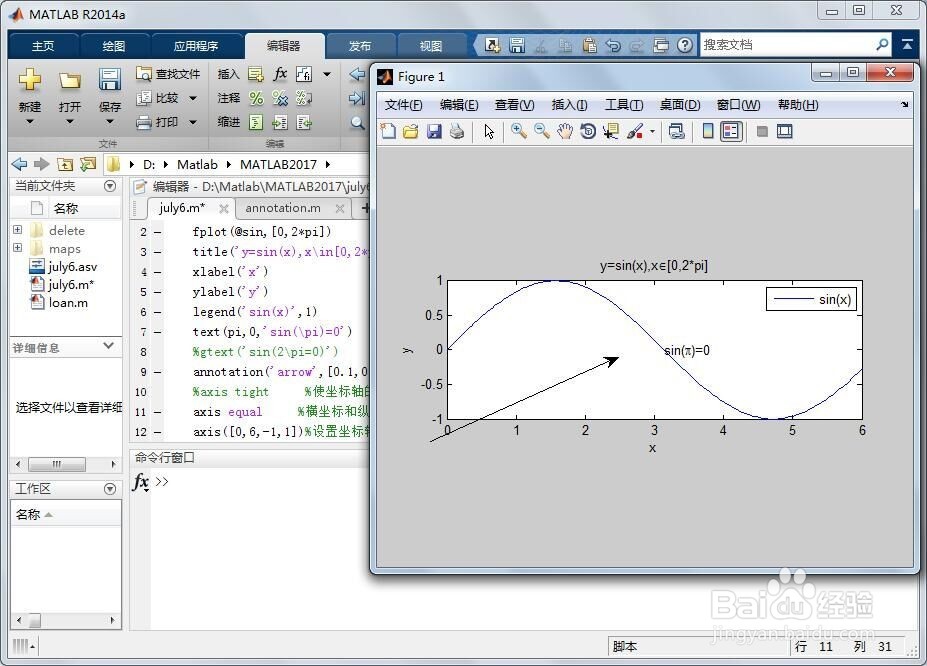Click the help question mark icon
The image size is (927, 666).
[x=685, y=45]
